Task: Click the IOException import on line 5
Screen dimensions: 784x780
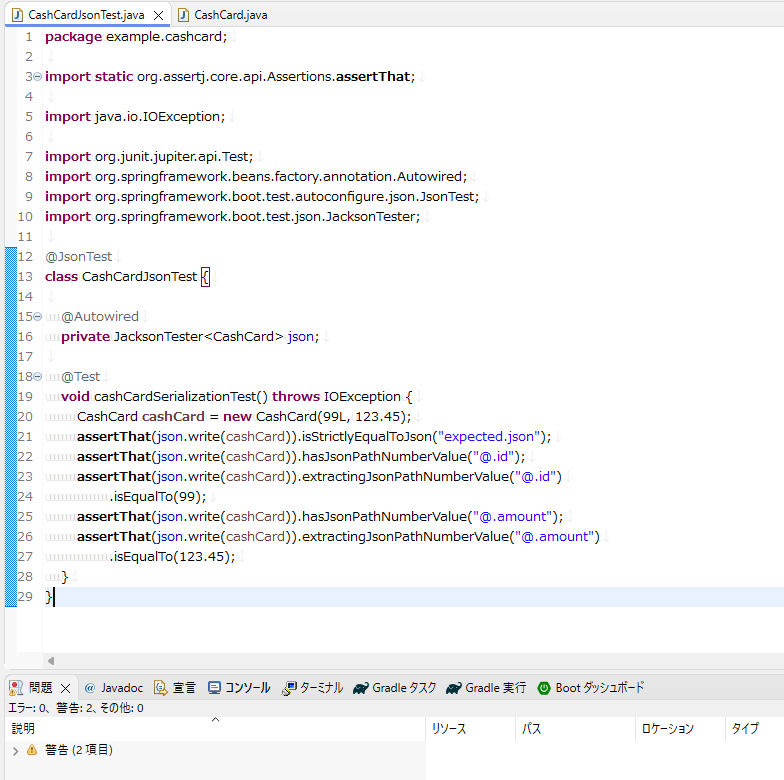Action: point(135,117)
